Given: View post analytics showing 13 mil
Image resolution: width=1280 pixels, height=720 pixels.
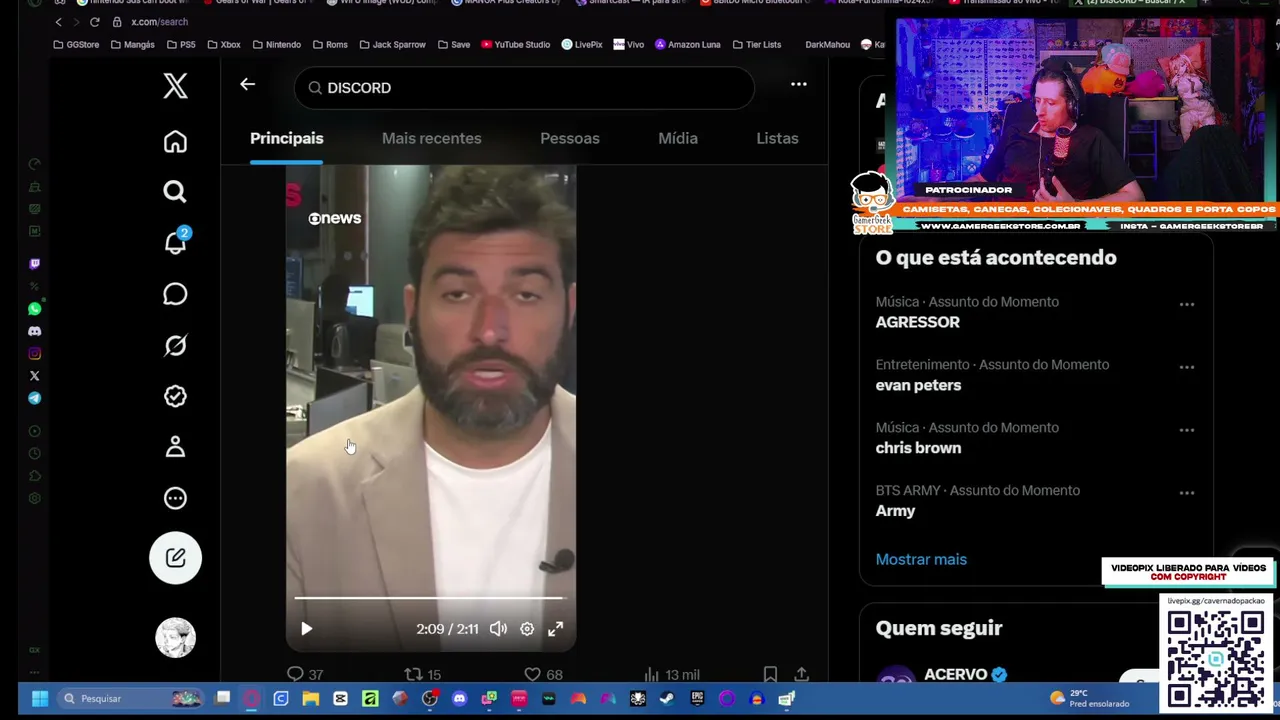Looking at the screenshot, I should 671,675.
